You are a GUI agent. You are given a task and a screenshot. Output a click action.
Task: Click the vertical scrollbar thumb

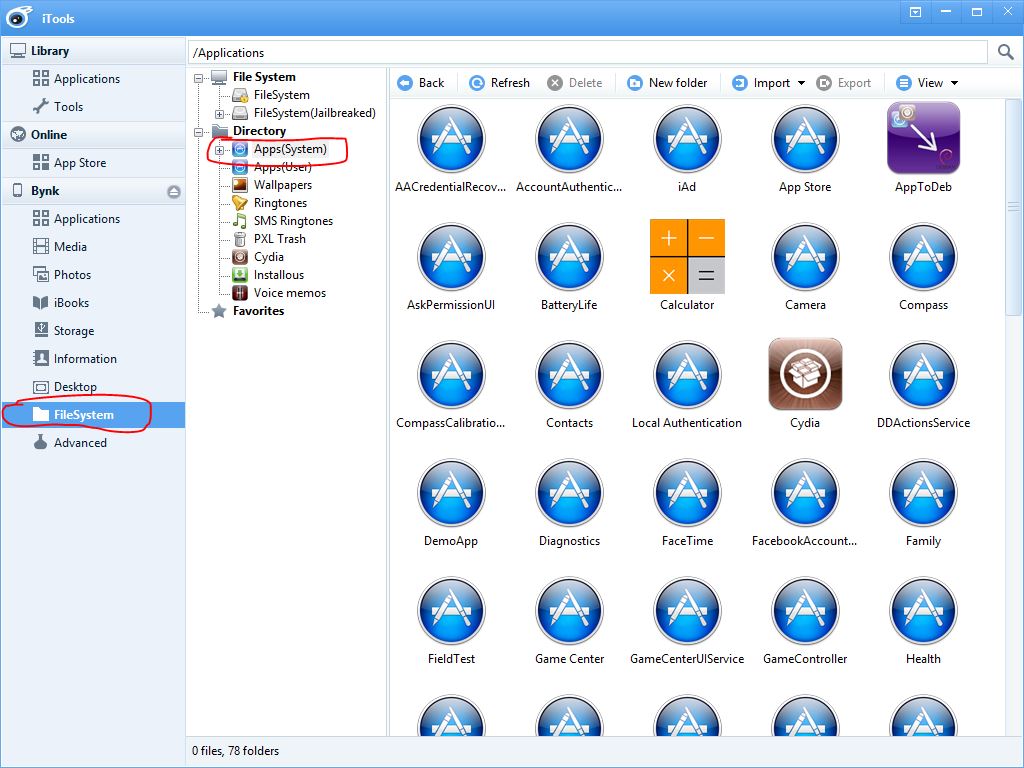(1013, 207)
